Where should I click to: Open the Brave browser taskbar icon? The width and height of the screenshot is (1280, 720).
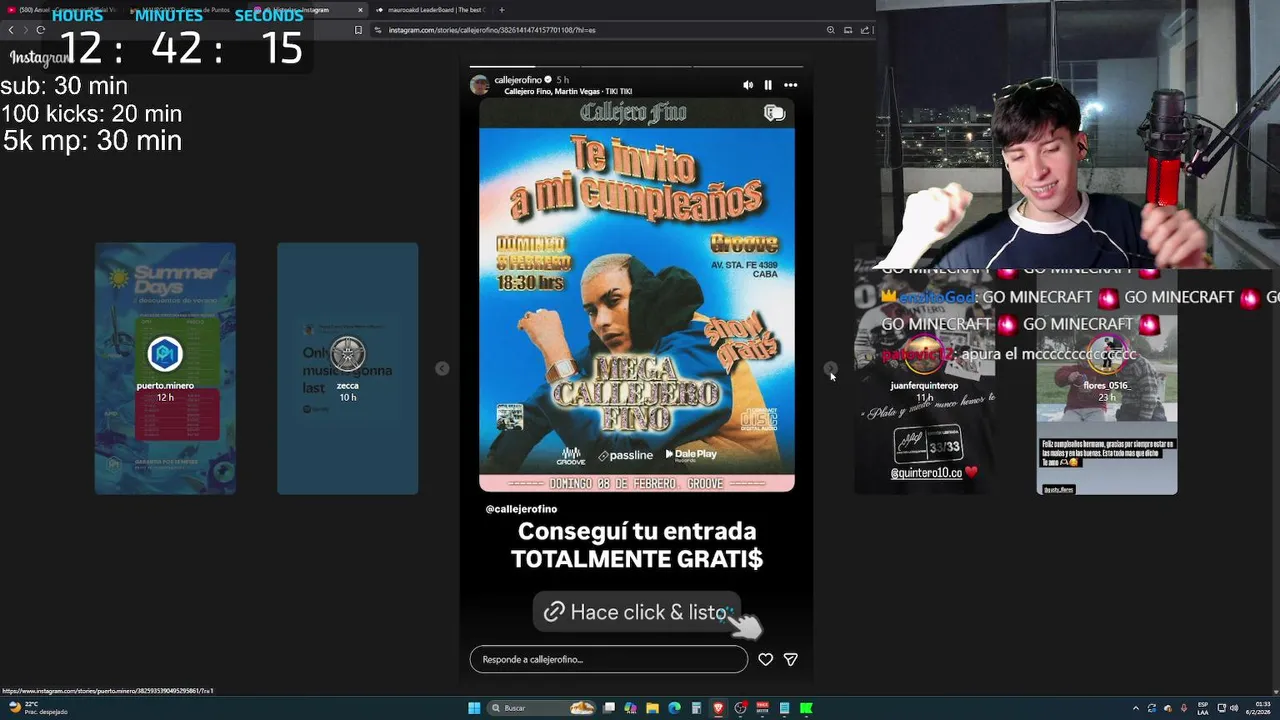(718, 708)
